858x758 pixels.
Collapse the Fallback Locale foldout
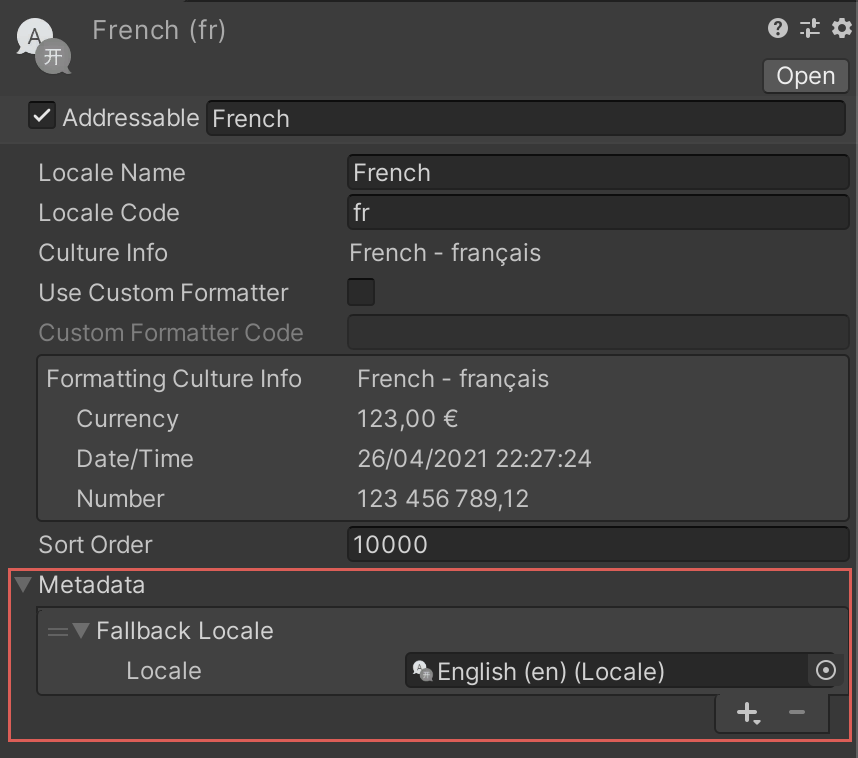(x=80, y=631)
